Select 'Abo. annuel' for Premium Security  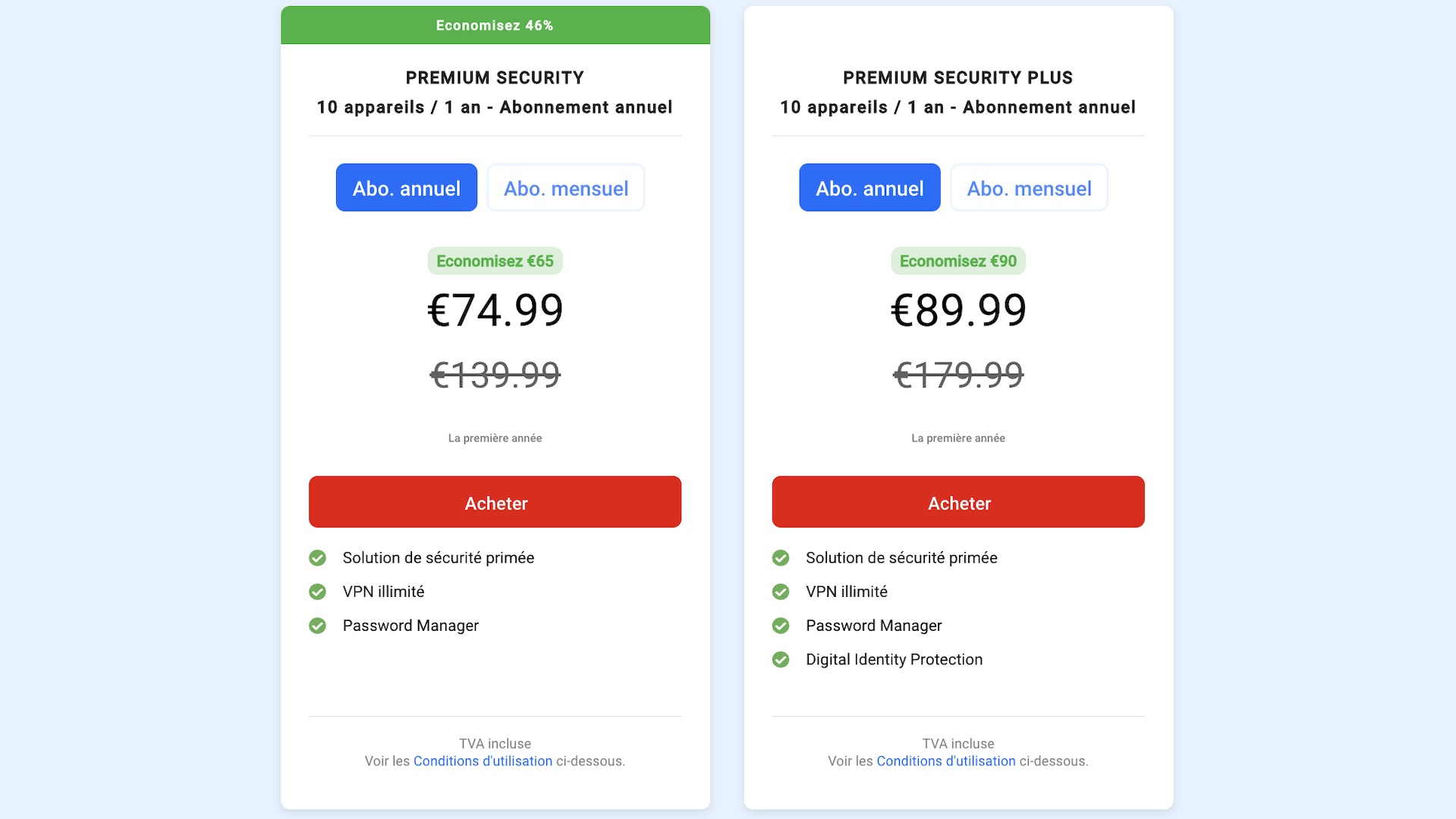point(407,187)
